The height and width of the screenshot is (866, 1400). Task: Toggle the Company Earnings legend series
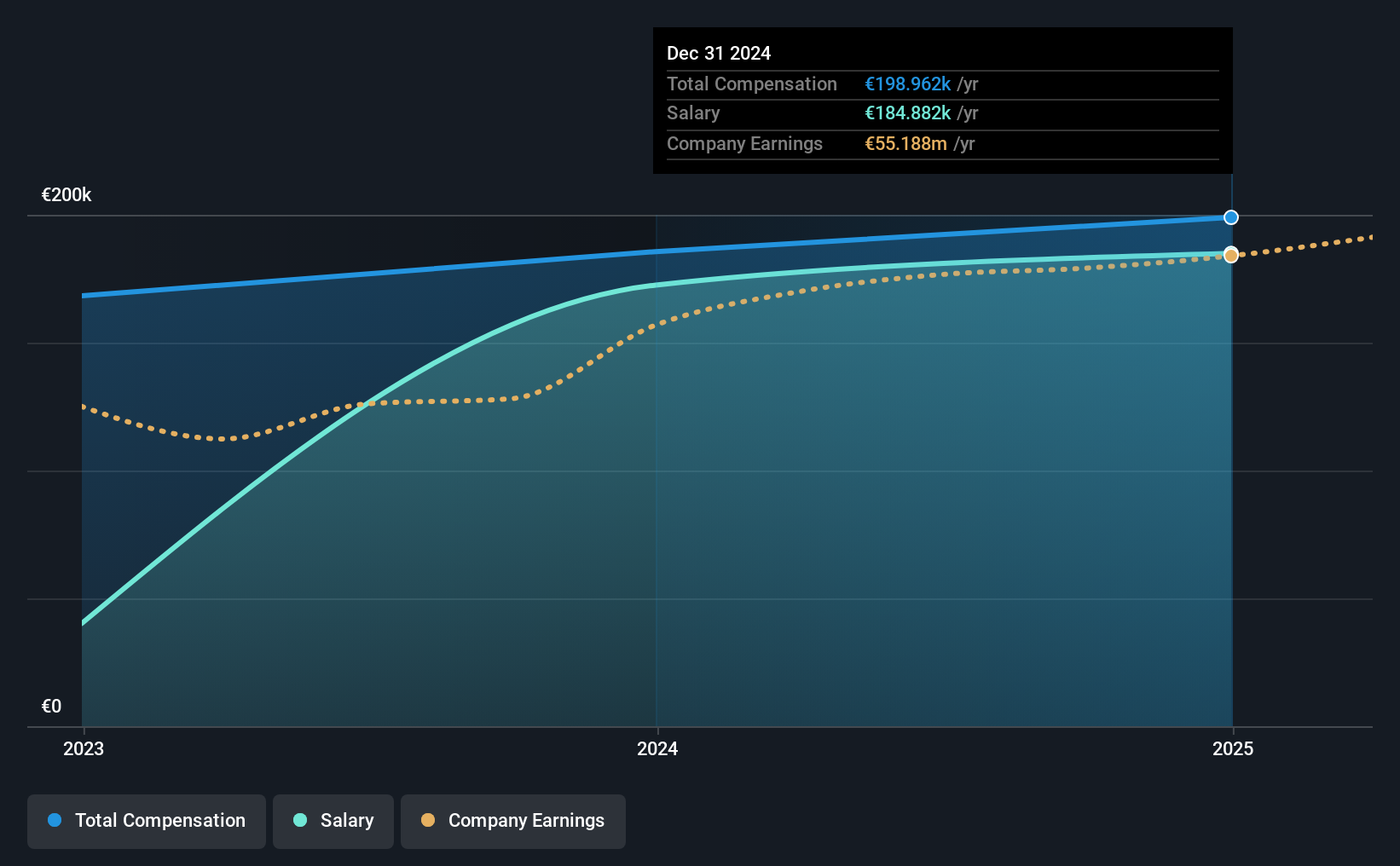pos(512,821)
